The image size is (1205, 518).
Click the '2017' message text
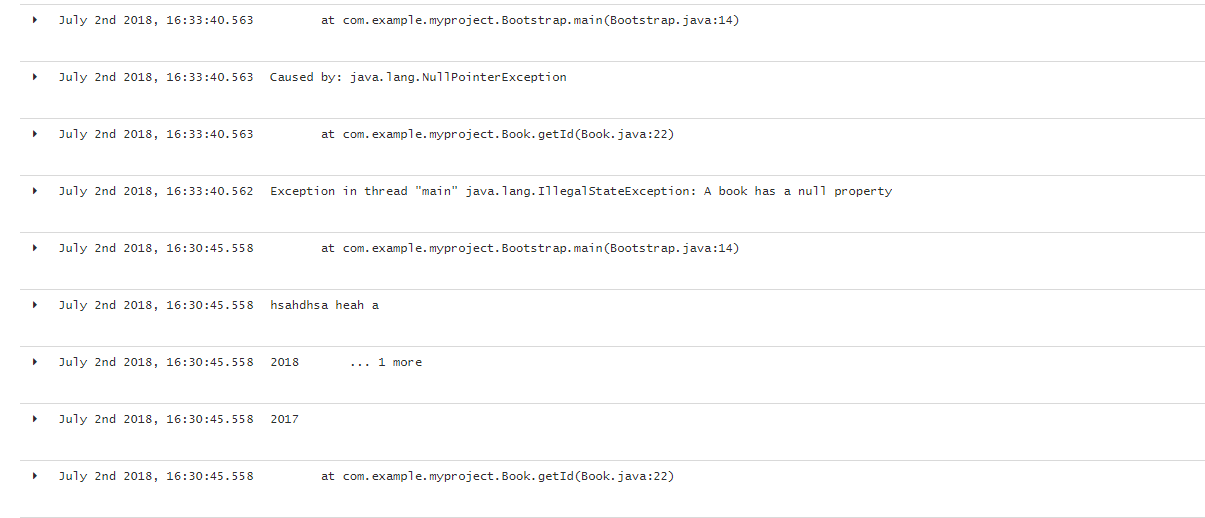click(x=284, y=419)
